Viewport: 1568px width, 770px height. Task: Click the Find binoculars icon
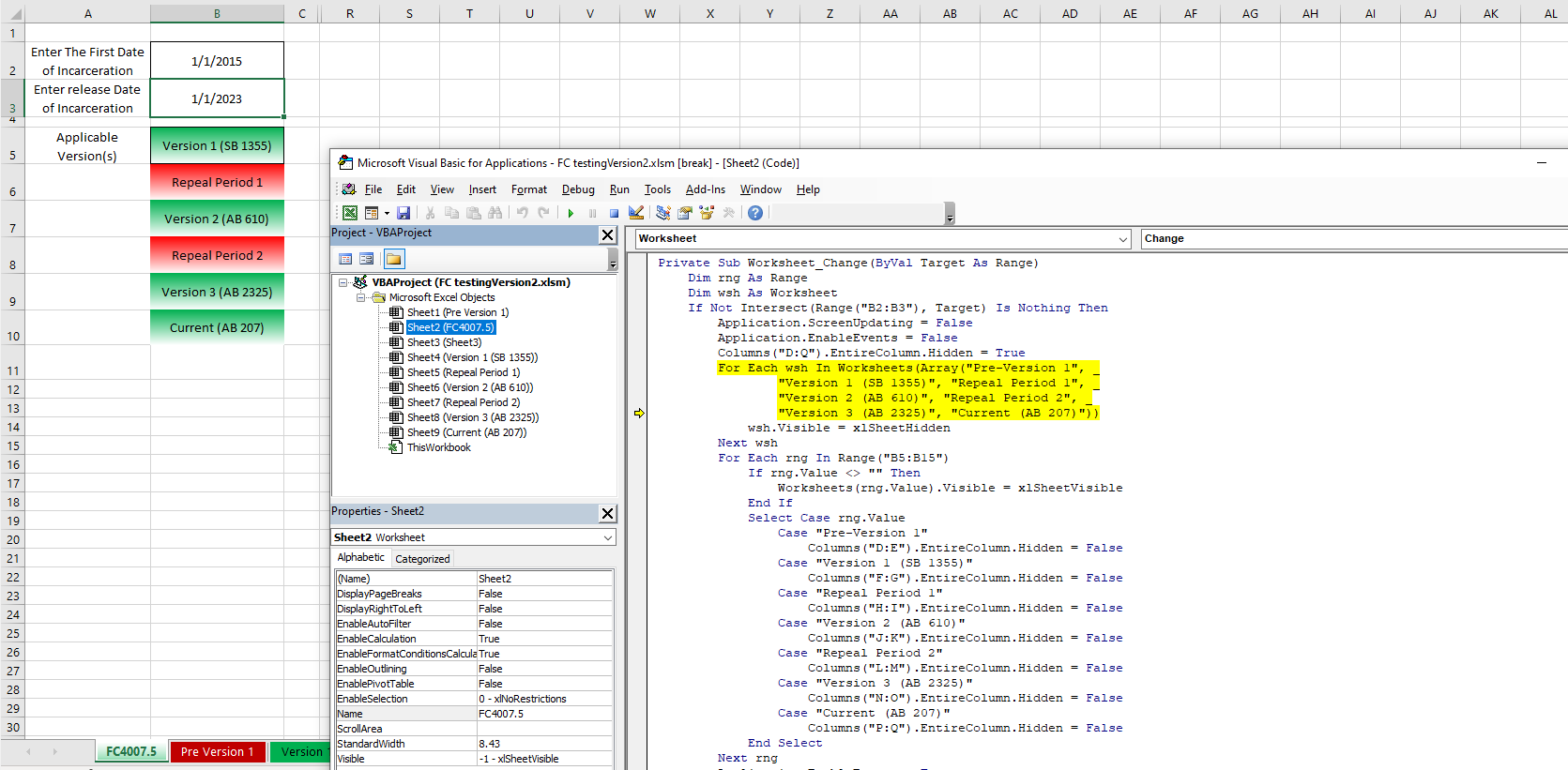point(495,213)
